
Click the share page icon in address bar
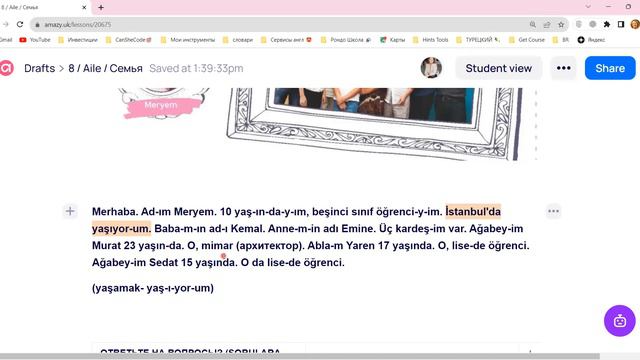(x=547, y=24)
